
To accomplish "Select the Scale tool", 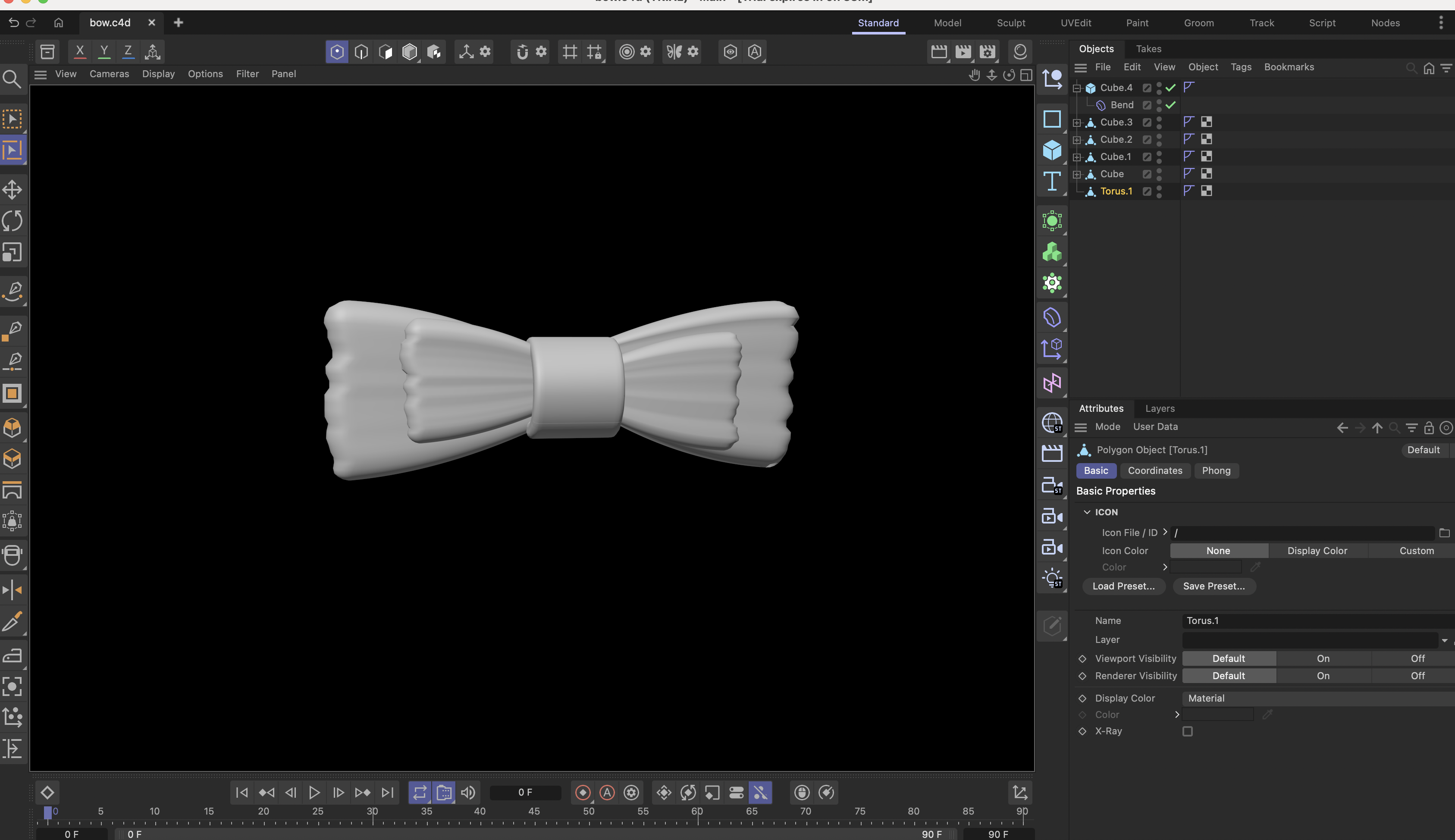I will tap(12, 252).
